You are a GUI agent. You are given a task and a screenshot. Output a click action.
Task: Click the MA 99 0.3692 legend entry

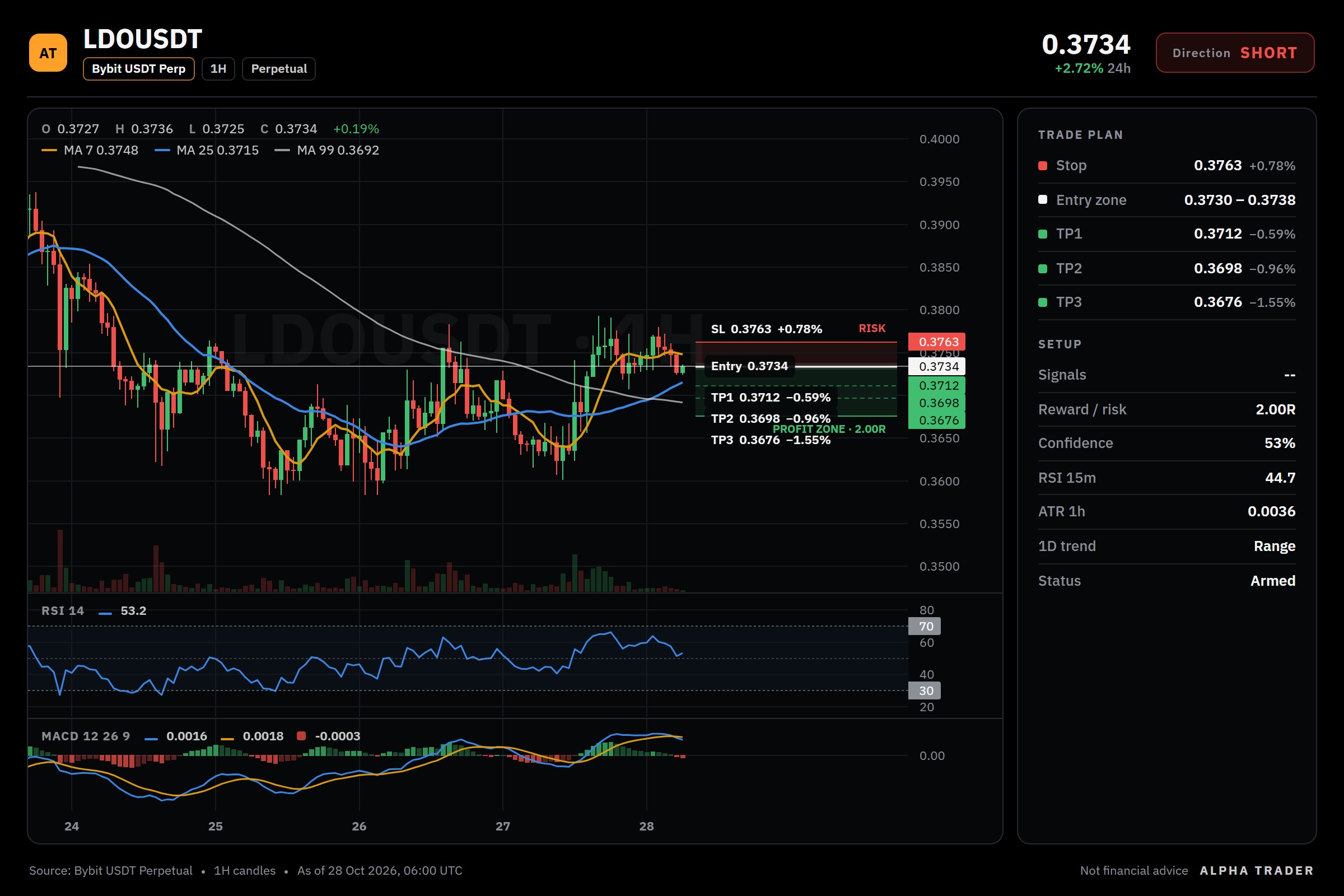[327, 150]
